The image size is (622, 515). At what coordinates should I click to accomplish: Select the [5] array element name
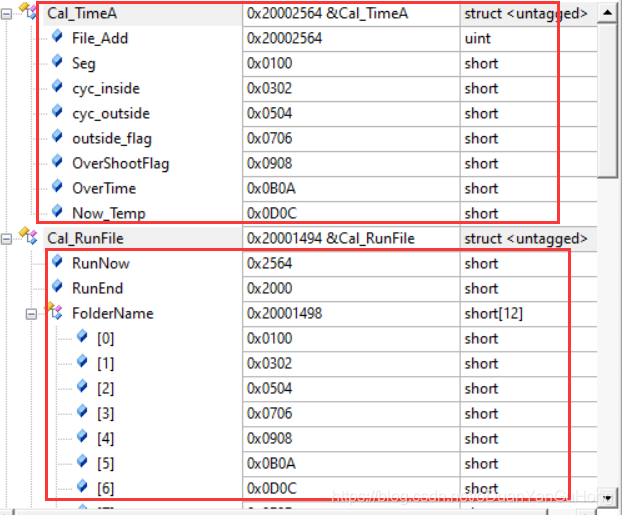point(106,463)
